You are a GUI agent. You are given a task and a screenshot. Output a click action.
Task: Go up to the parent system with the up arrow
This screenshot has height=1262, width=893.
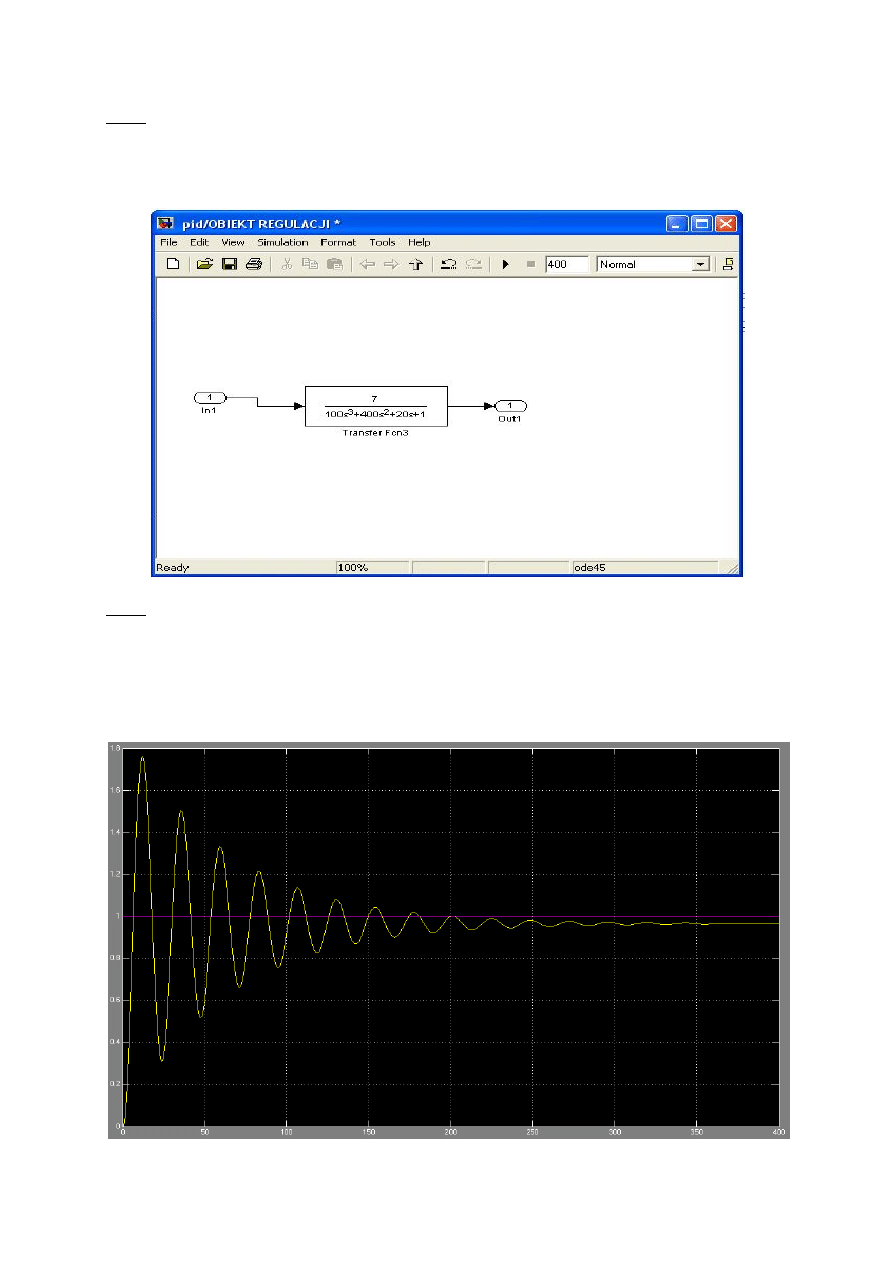tap(417, 264)
